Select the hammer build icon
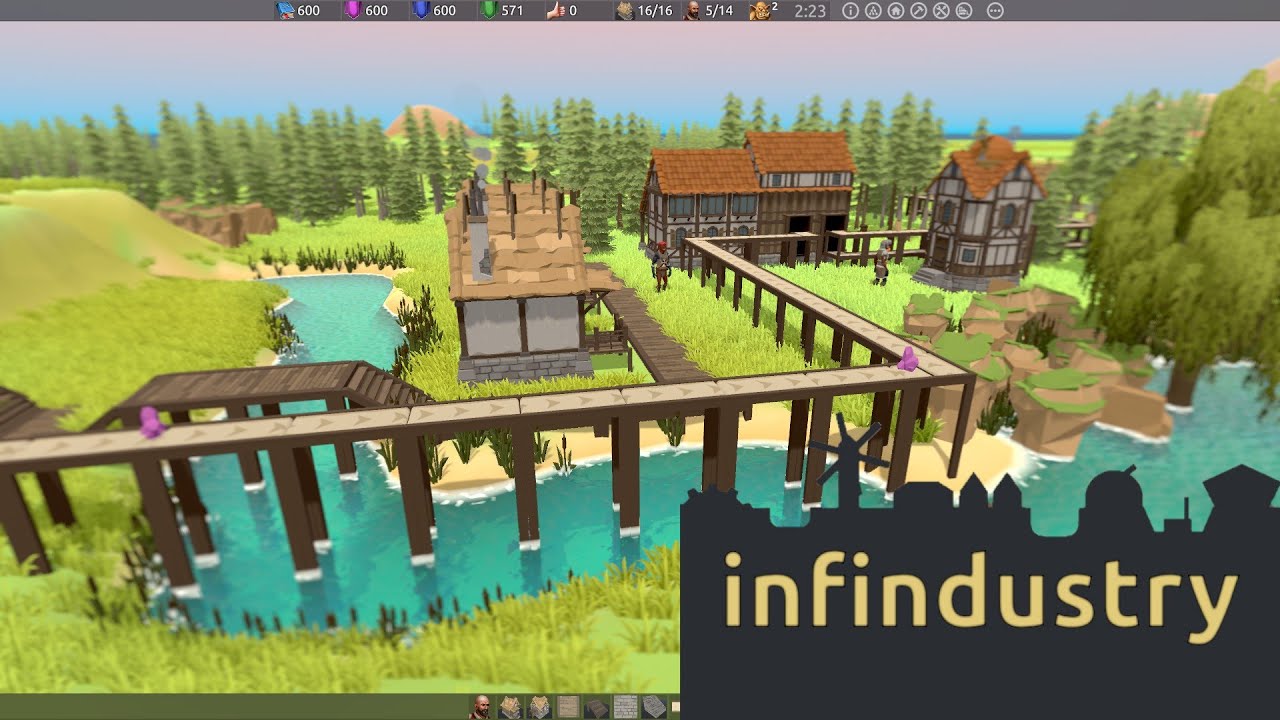This screenshot has width=1280, height=720. pyautogui.click(x=918, y=11)
